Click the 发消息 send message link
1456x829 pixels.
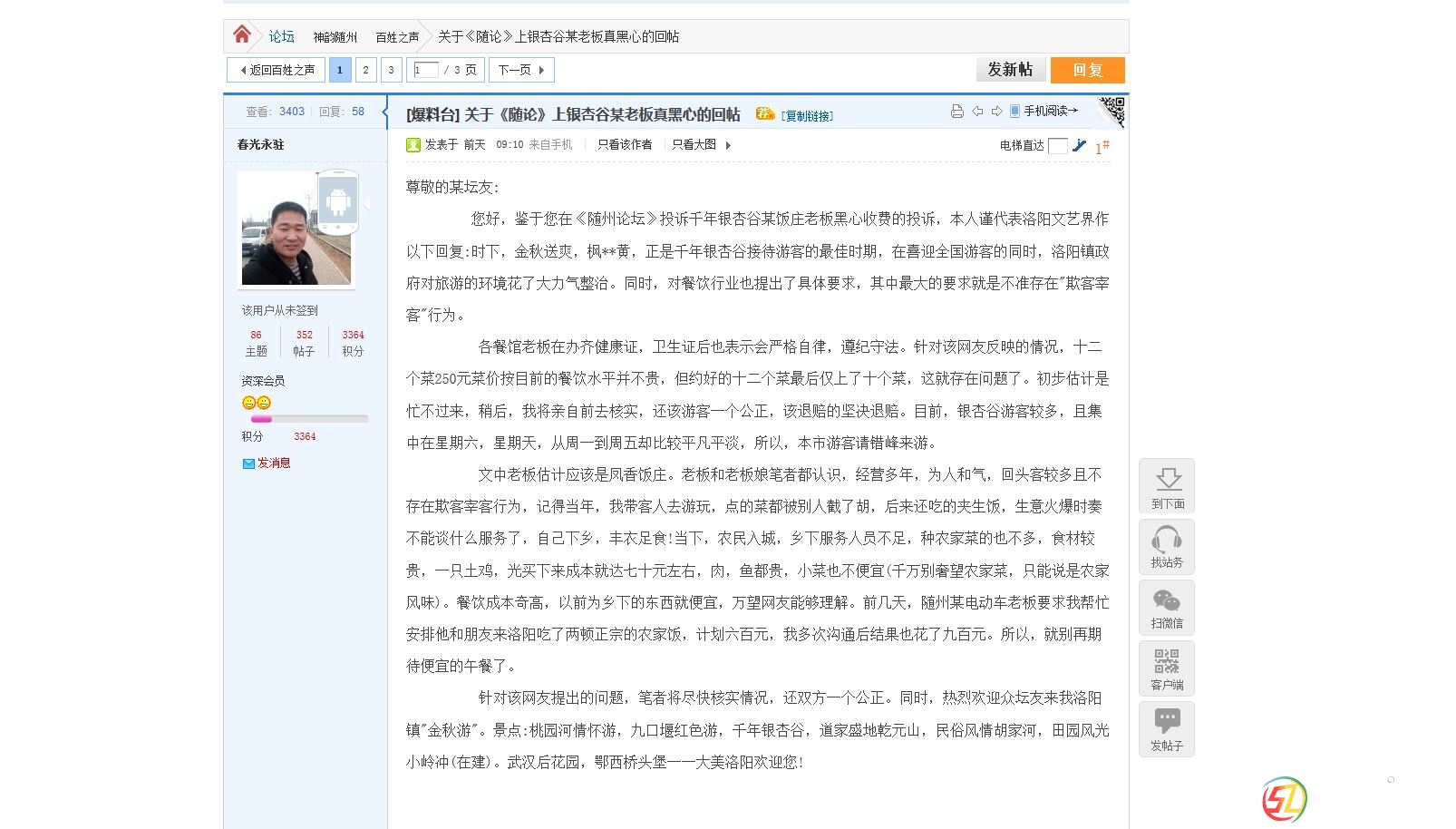coord(273,463)
